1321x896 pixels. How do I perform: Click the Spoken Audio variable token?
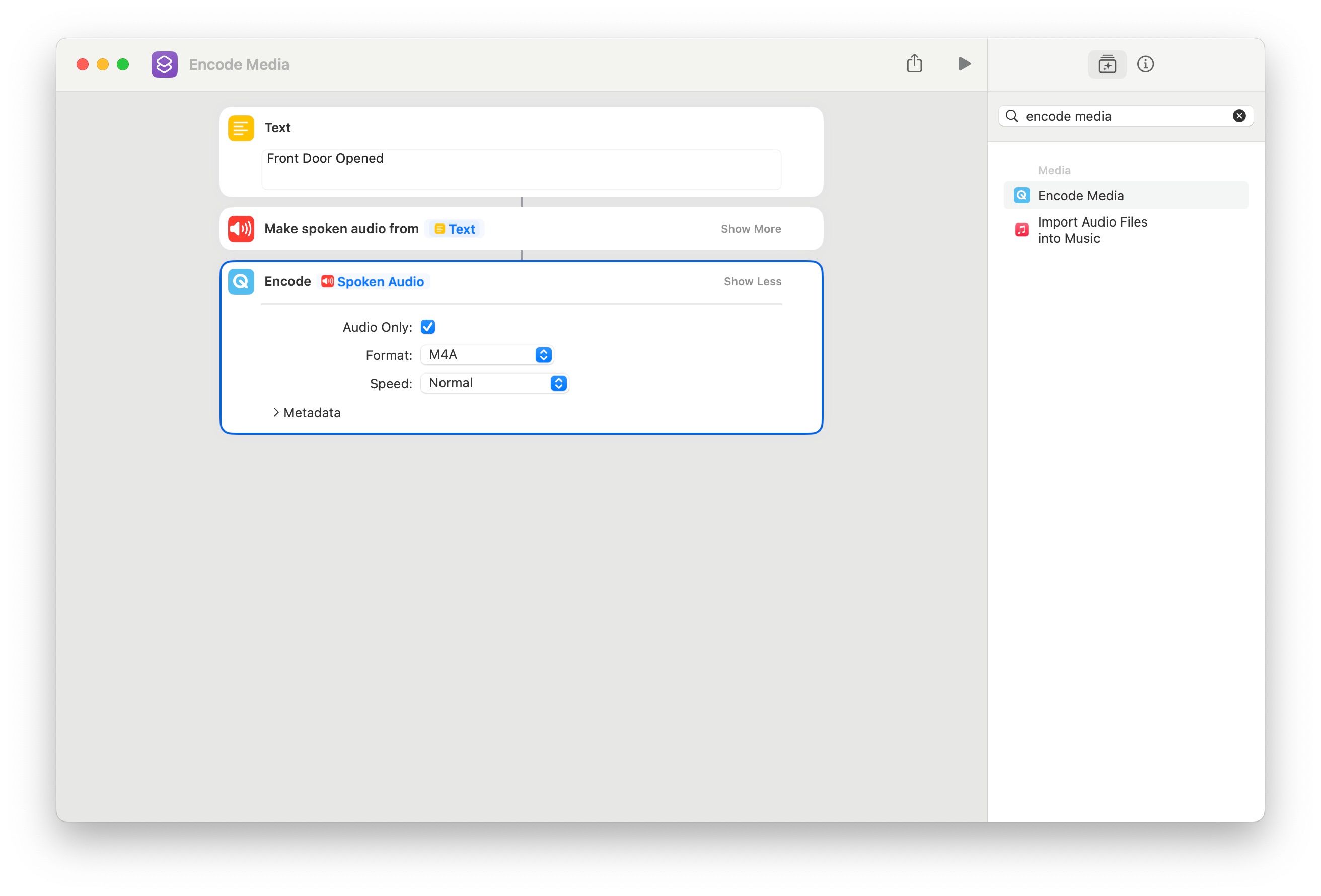coord(374,281)
